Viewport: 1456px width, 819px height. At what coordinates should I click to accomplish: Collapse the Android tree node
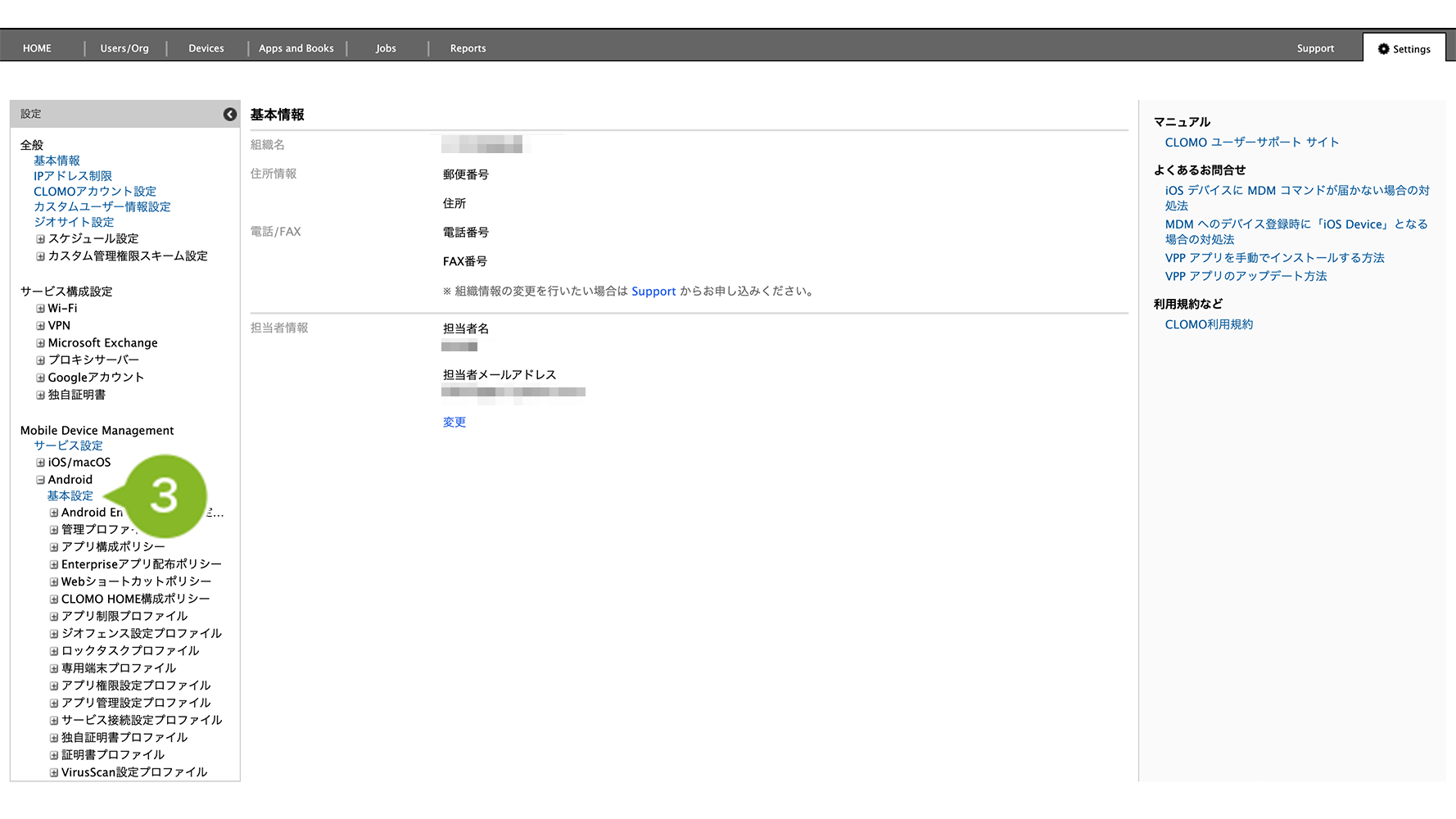click(x=40, y=480)
